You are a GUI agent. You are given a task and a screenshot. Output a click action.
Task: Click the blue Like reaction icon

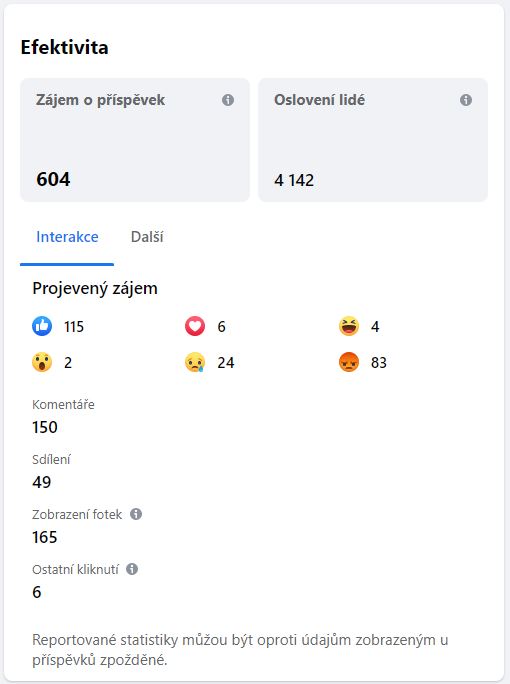[x=42, y=326]
